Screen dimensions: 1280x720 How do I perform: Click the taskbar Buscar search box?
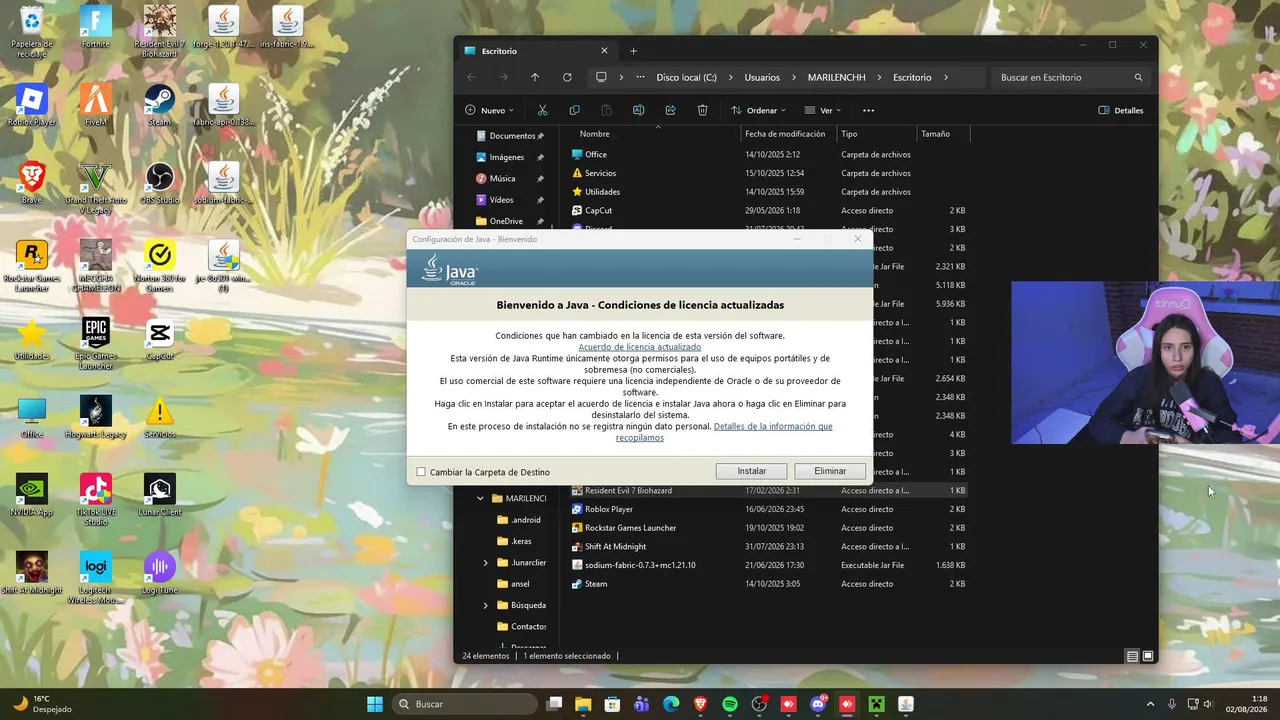click(x=464, y=704)
